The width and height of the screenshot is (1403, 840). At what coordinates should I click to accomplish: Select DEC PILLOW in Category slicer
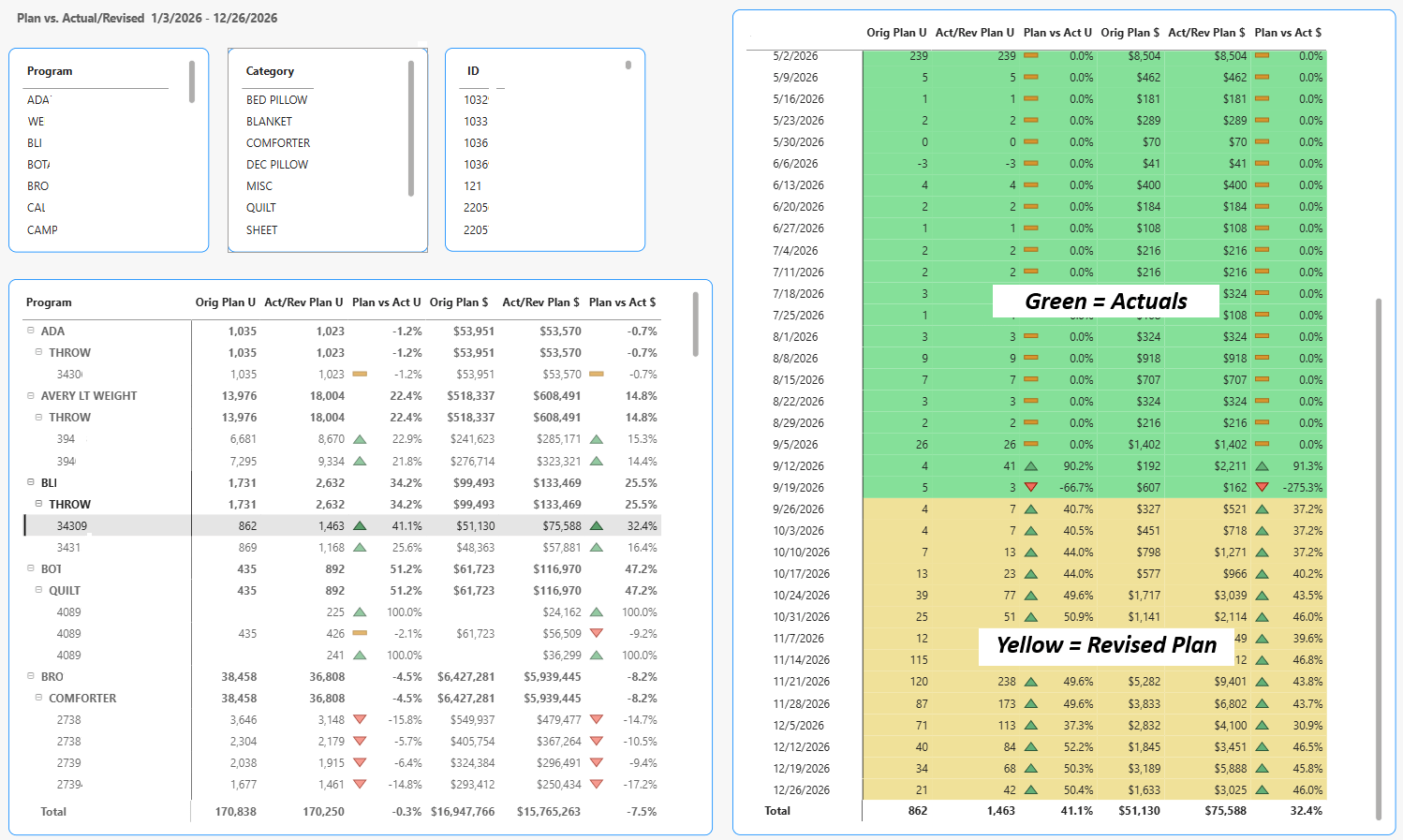277,165
